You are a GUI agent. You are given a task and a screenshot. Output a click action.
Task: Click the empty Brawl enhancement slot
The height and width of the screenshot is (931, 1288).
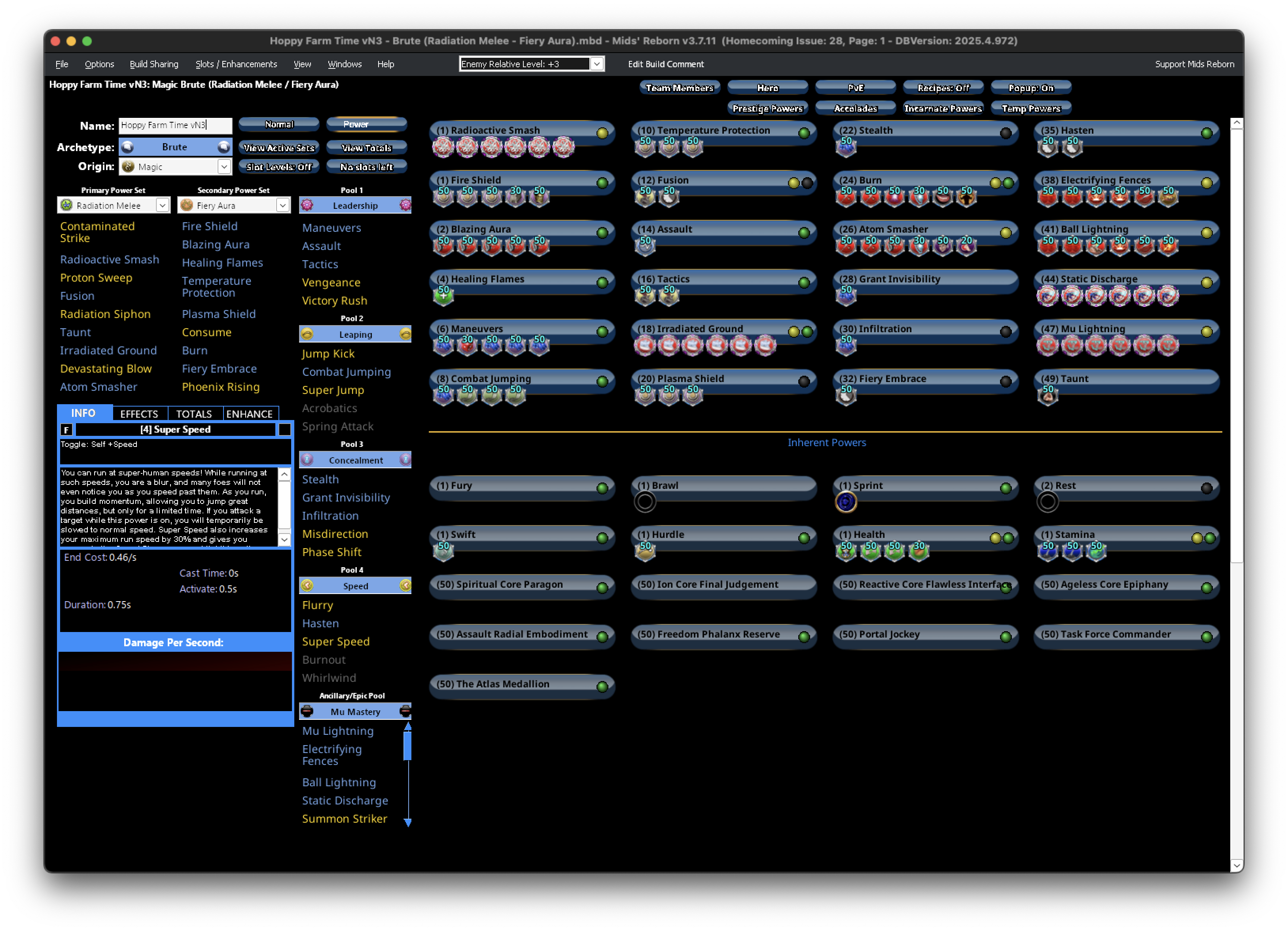644,502
